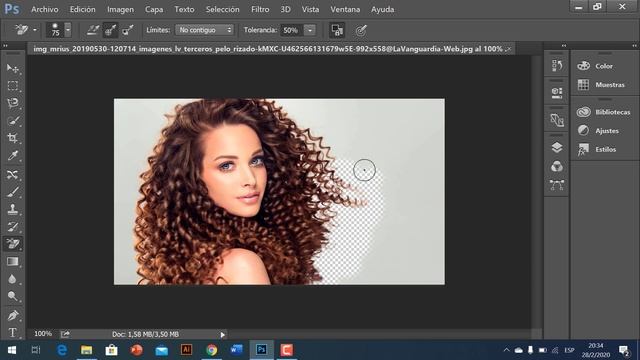Viewport: 640px width, 360px height.
Task: Open the Tolerancia slider dropdown arrow
Action: click(310, 30)
